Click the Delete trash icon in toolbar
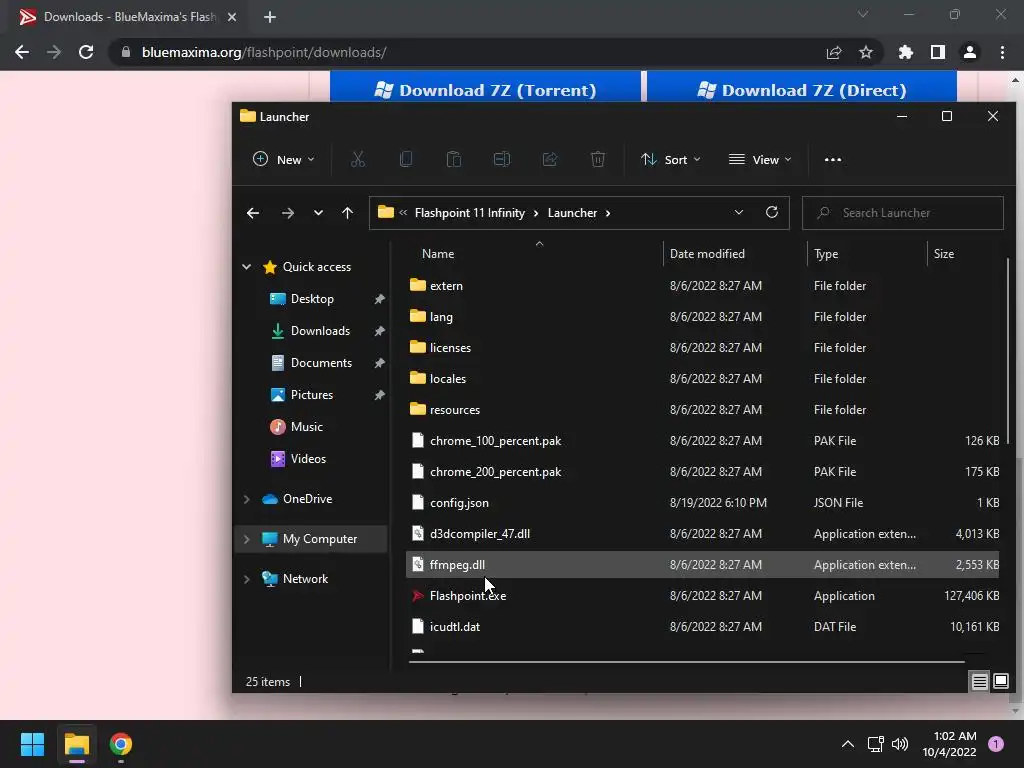 click(598, 159)
